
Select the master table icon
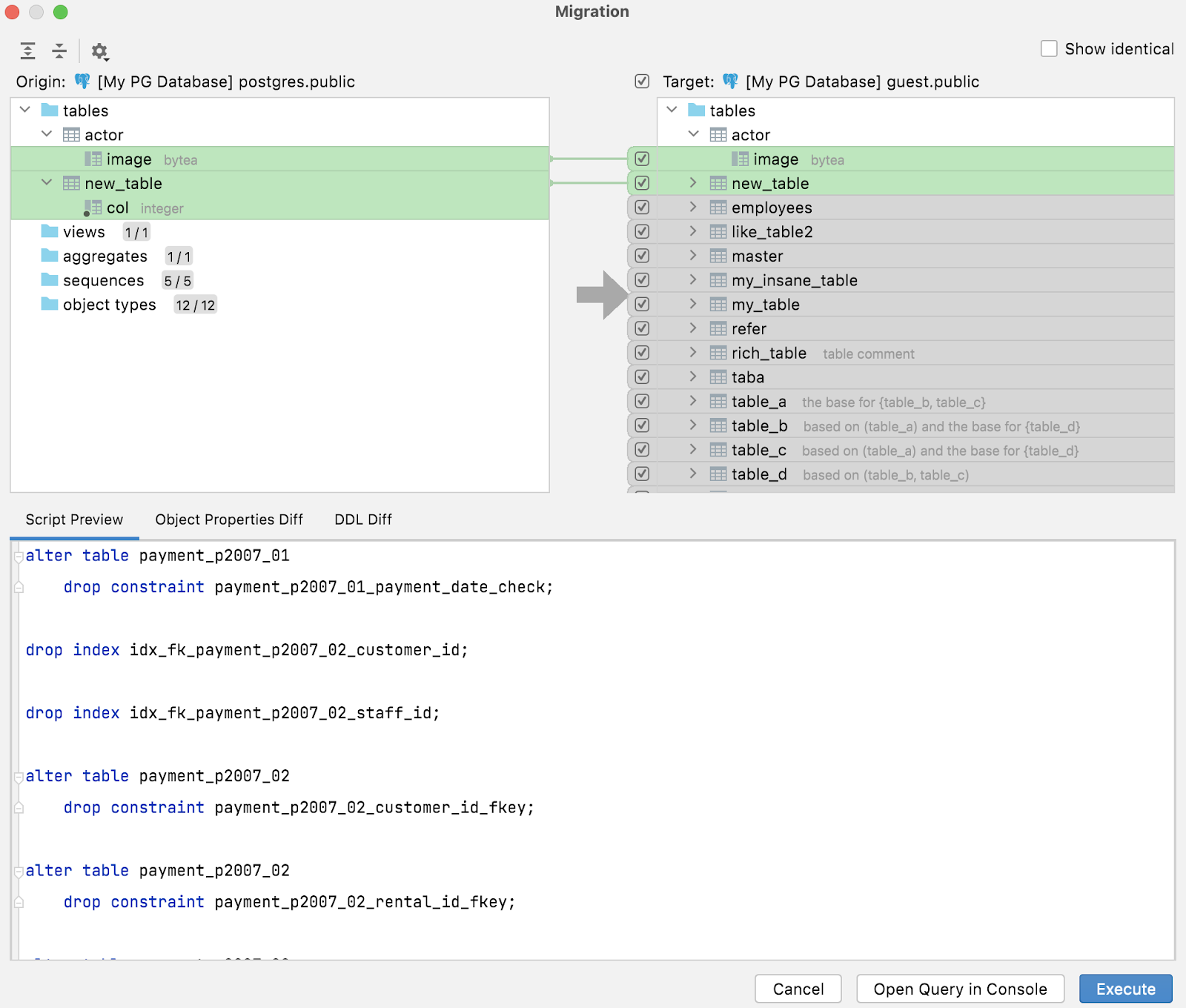pyautogui.click(x=718, y=256)
